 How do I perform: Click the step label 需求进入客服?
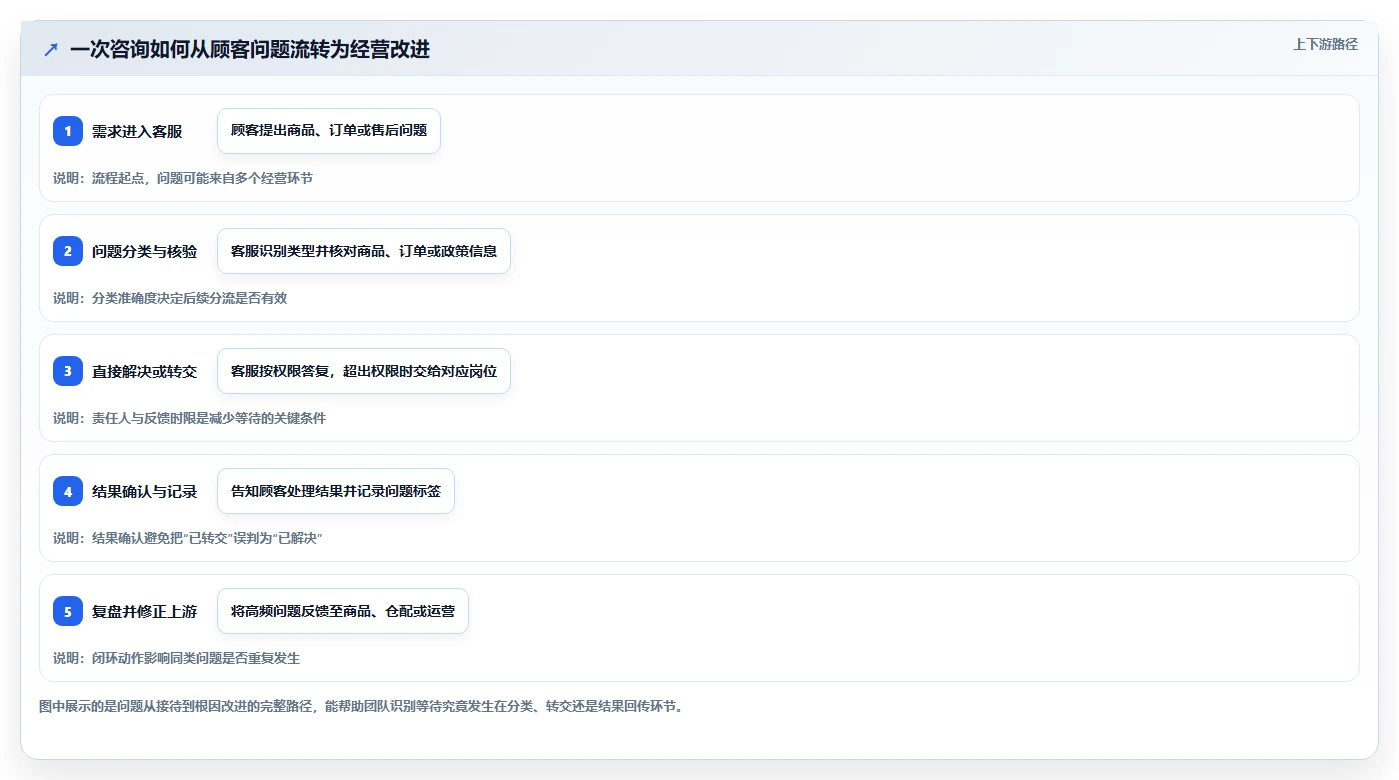pos(137,131)
